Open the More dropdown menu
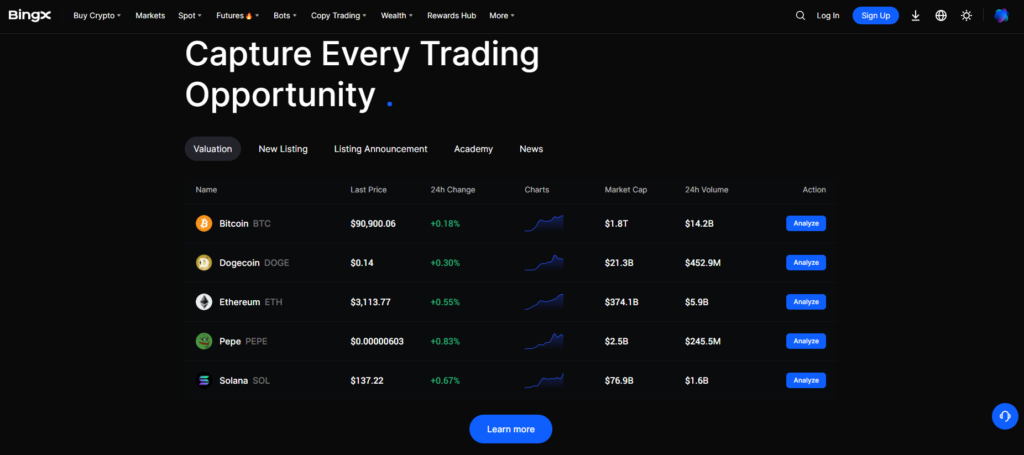This screenshot has height=455, width=1024. point(502,16)
